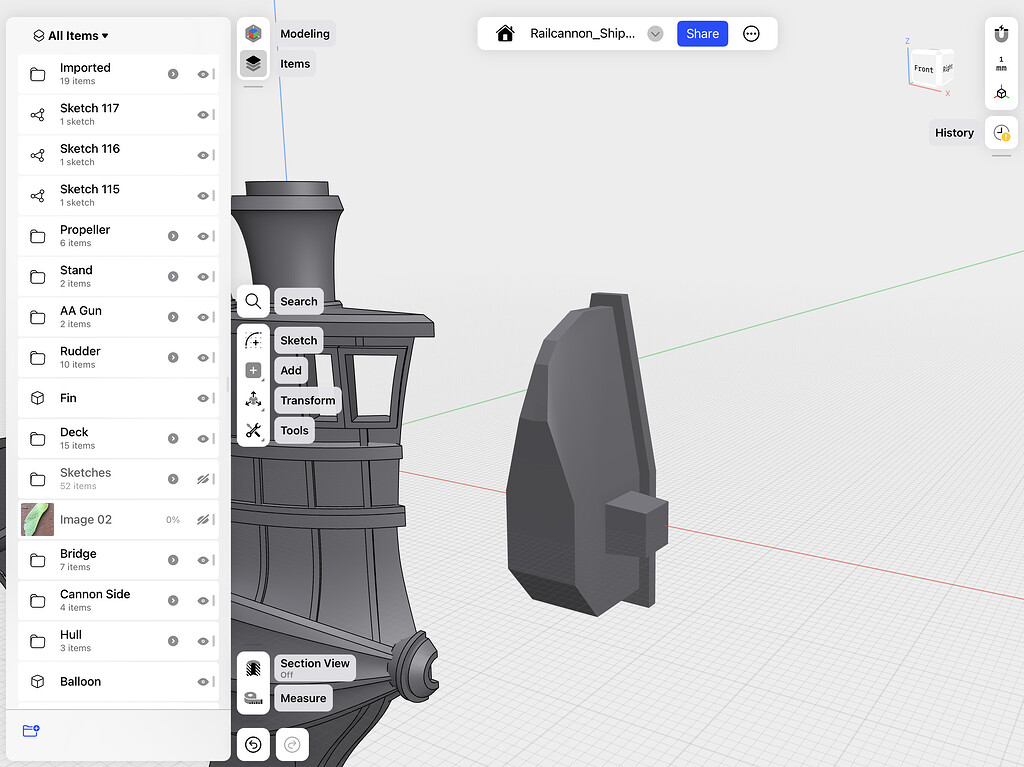Image resolution: width=1024 pixels, height=767 pixels.
Task: Open the All Items dropdown
Action: coord(72,35)
